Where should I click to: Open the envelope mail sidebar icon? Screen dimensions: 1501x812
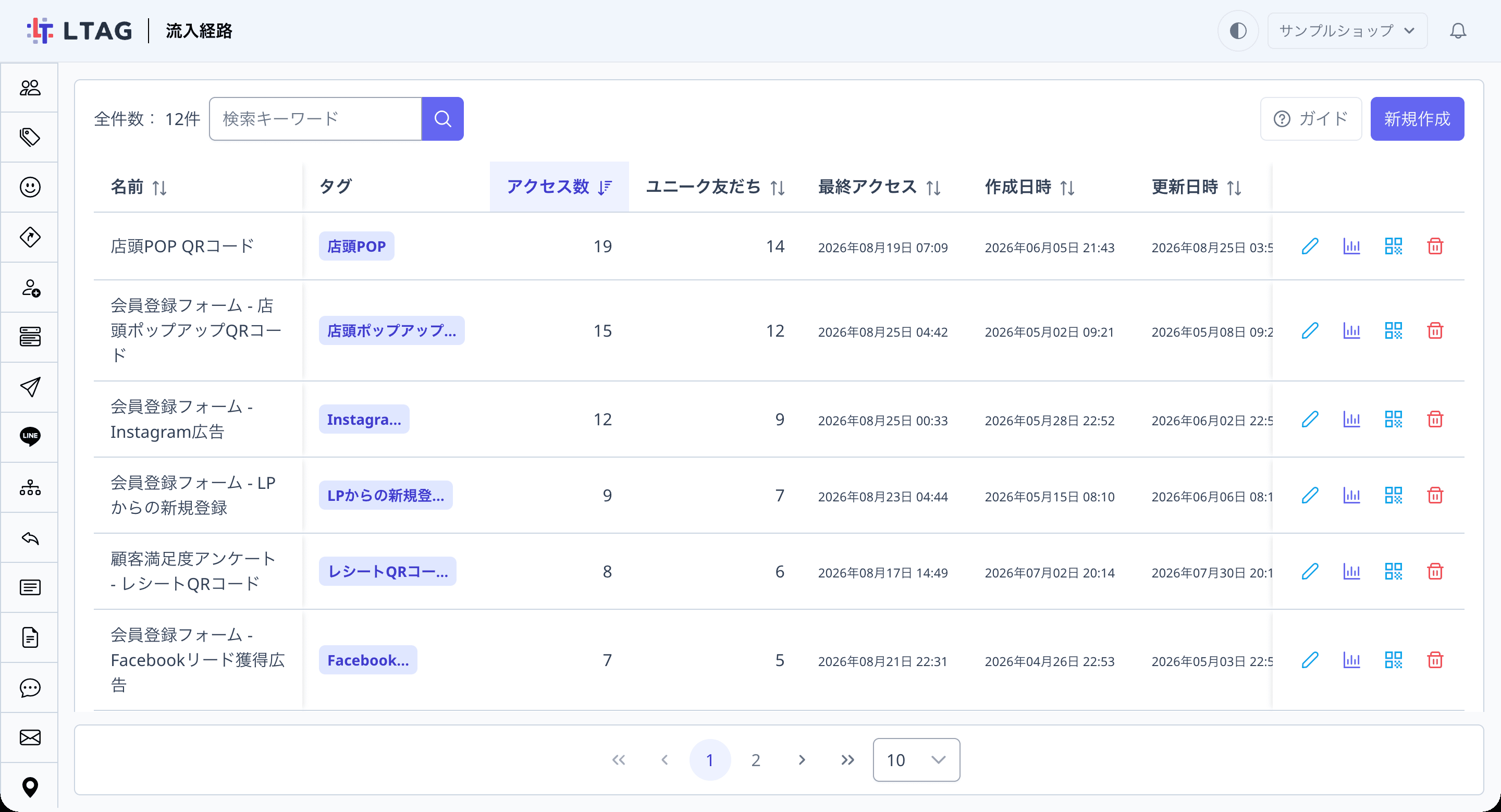(30, 737)
